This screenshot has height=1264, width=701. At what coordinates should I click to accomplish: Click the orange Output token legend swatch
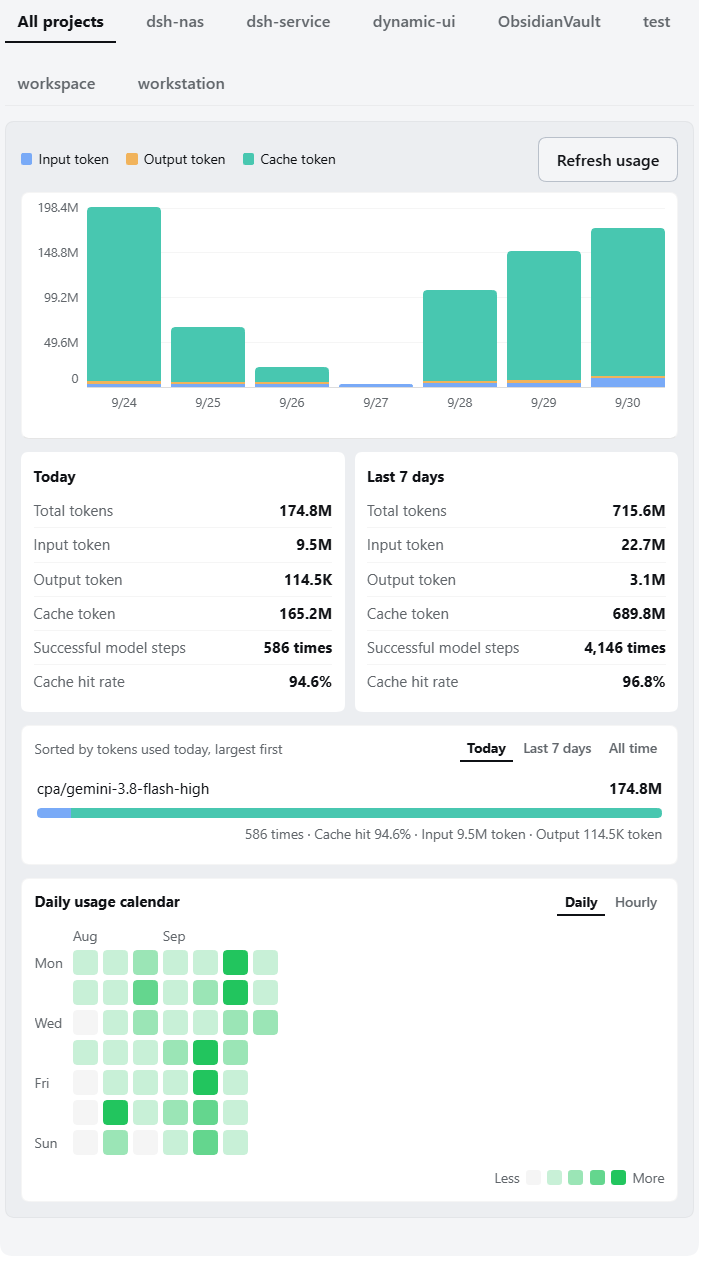132,159
